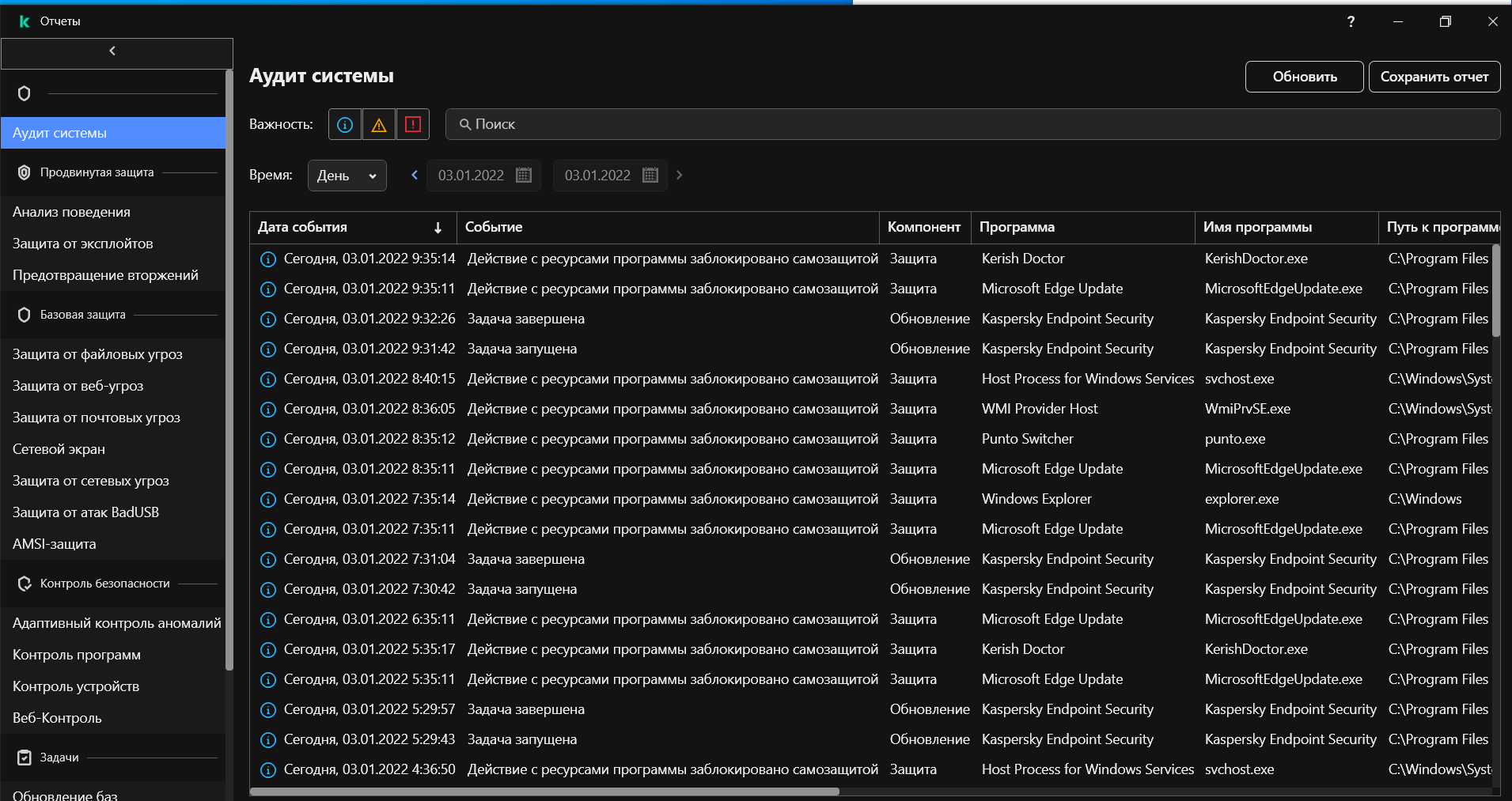Click info icon of 9:31:42 event row
Screen dimensions: 1512x801
pyautogui.click(x=268, y=349)
